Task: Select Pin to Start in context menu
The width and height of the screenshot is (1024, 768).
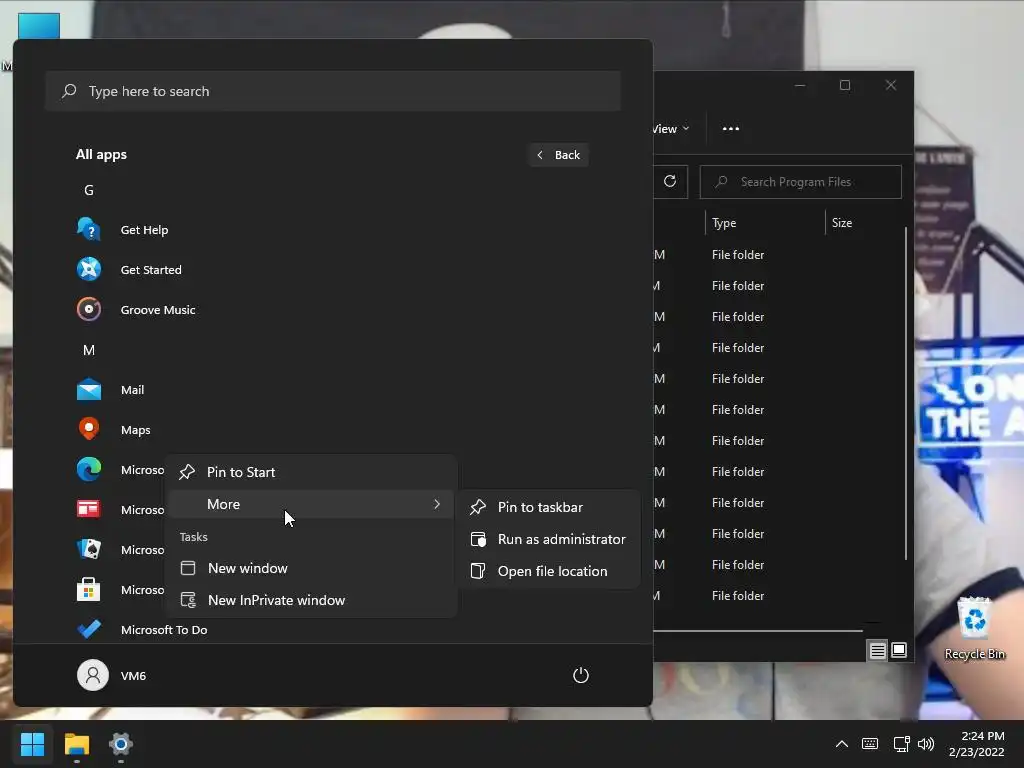Action: (x=312, y=472)
